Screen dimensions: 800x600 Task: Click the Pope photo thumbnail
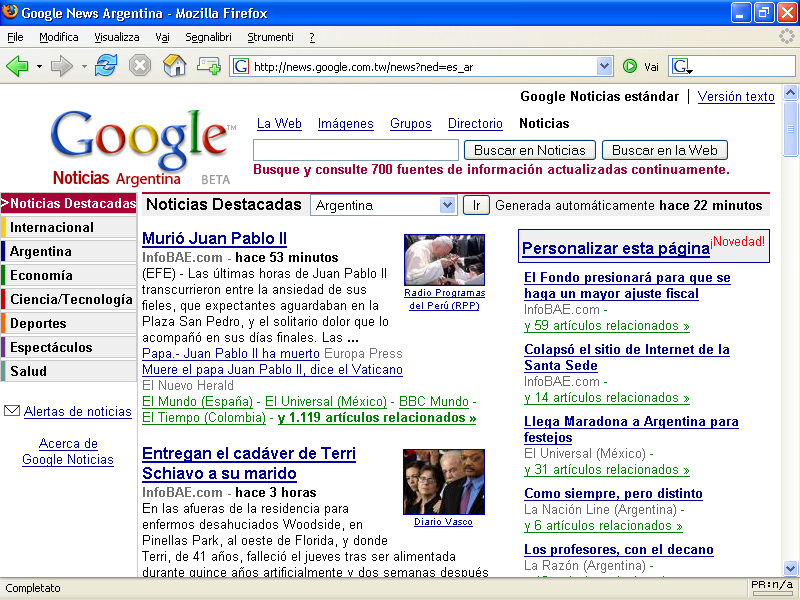click(444, 260)
